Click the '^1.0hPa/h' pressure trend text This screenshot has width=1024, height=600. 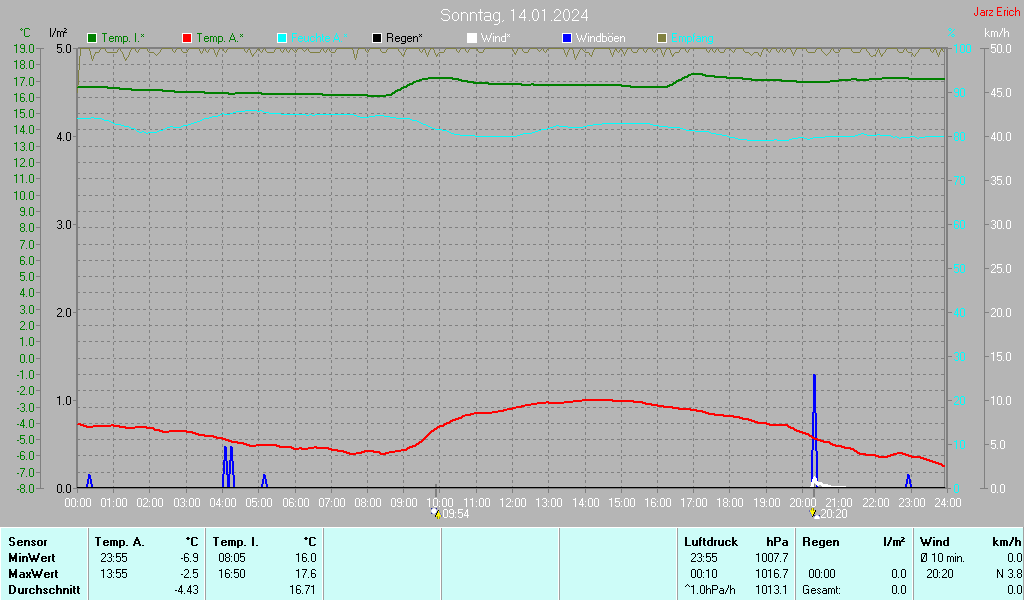[710, 590]
